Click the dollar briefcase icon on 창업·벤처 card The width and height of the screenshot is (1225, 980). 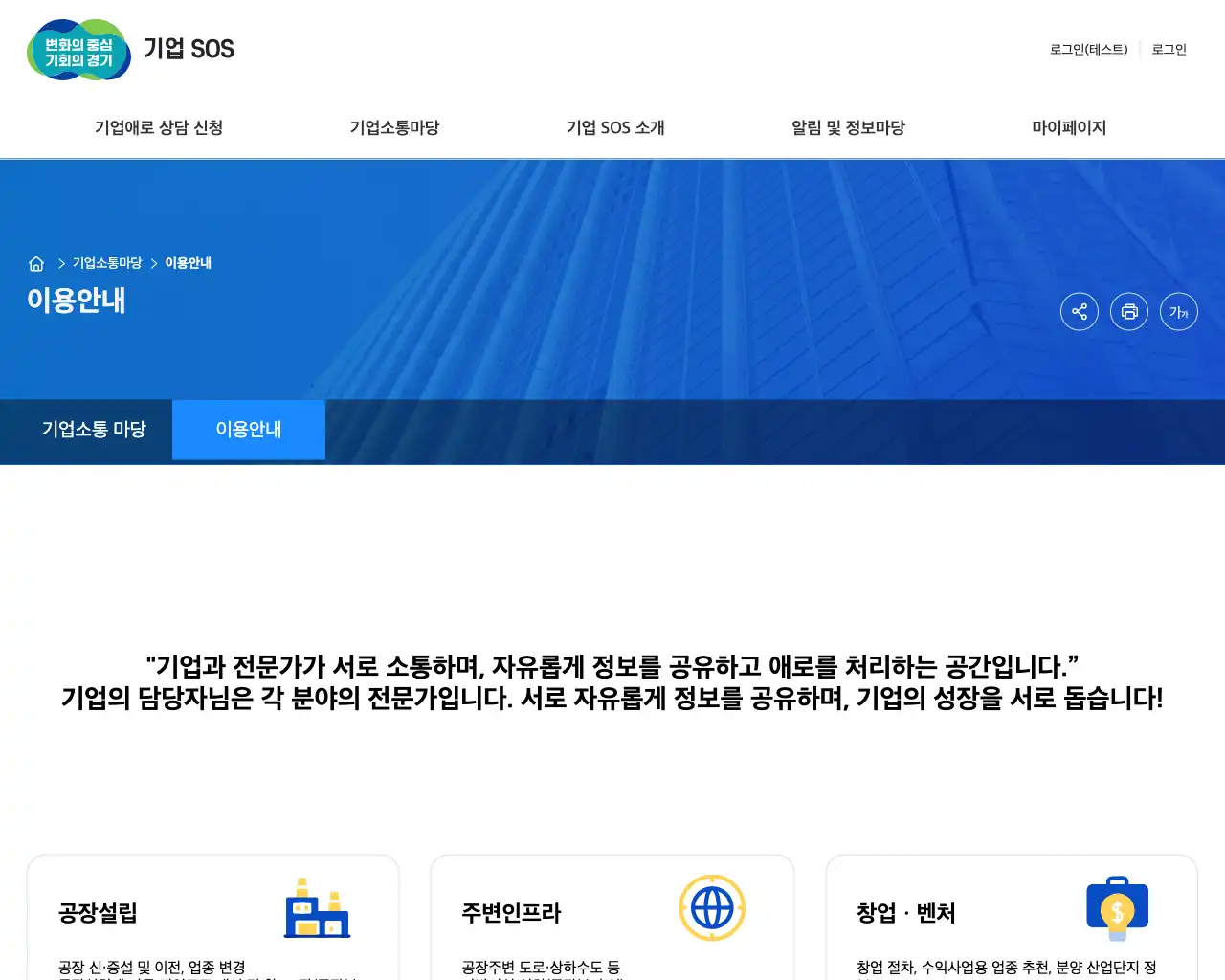coord(1118,907)
